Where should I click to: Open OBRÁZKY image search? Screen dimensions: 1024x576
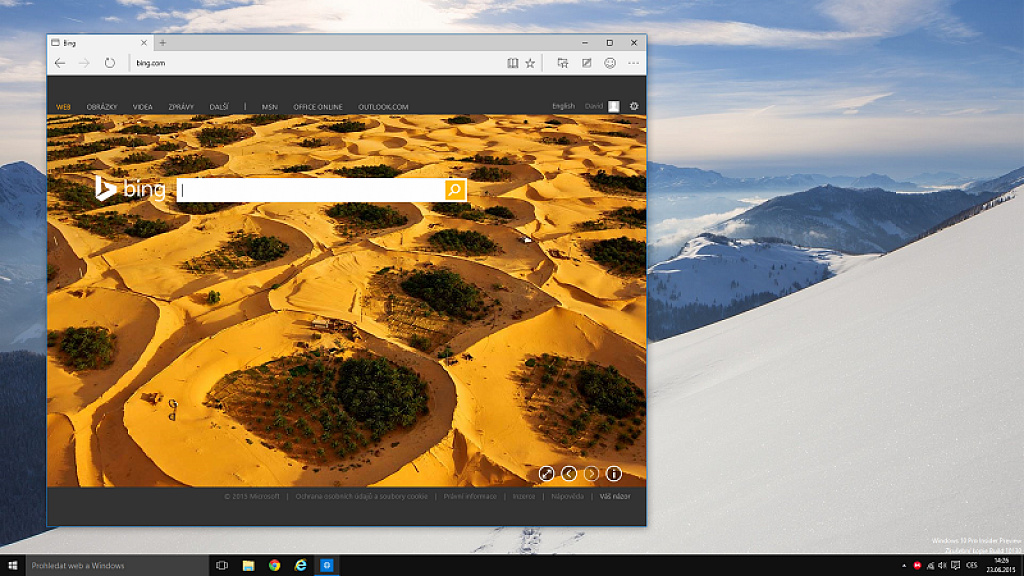tap(102, 107)
